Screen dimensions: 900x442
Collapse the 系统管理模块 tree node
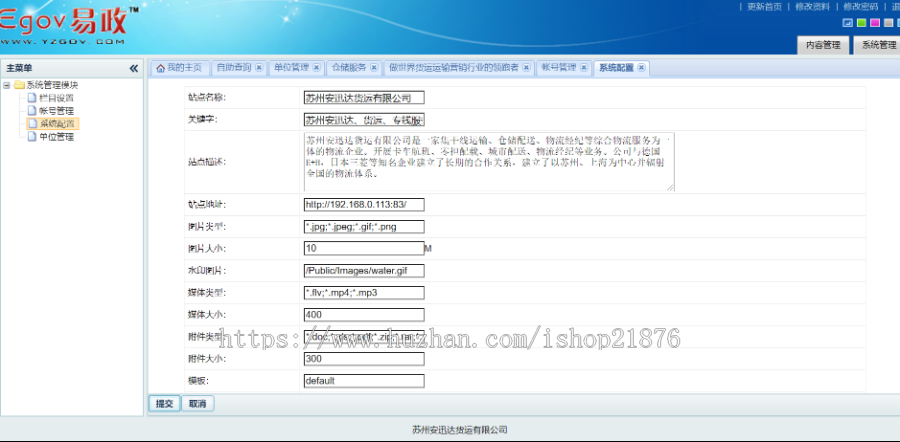pos(6,86)
